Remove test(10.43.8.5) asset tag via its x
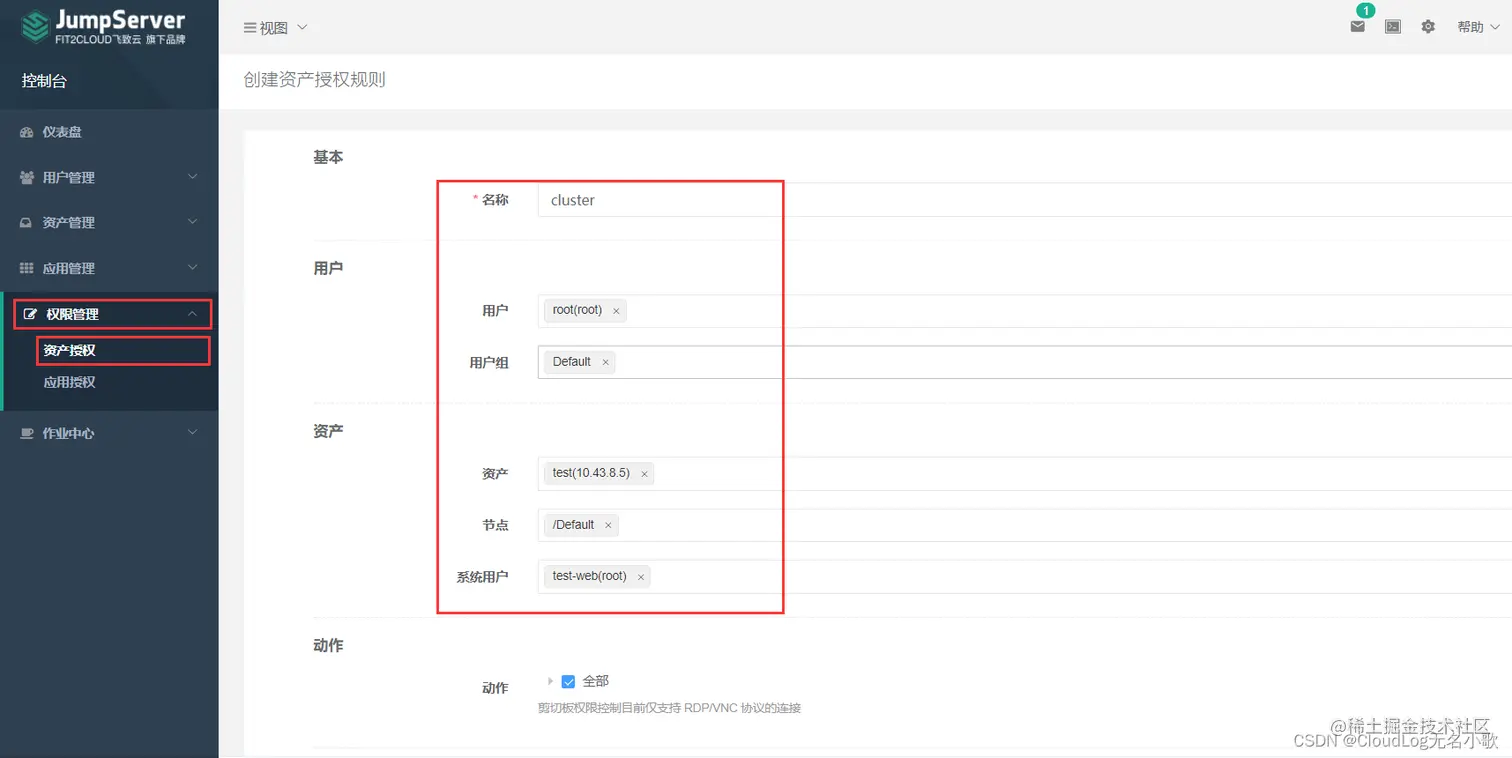Image resolution: width=1512 pixels, height=758 pixels. tap(644, 474)
